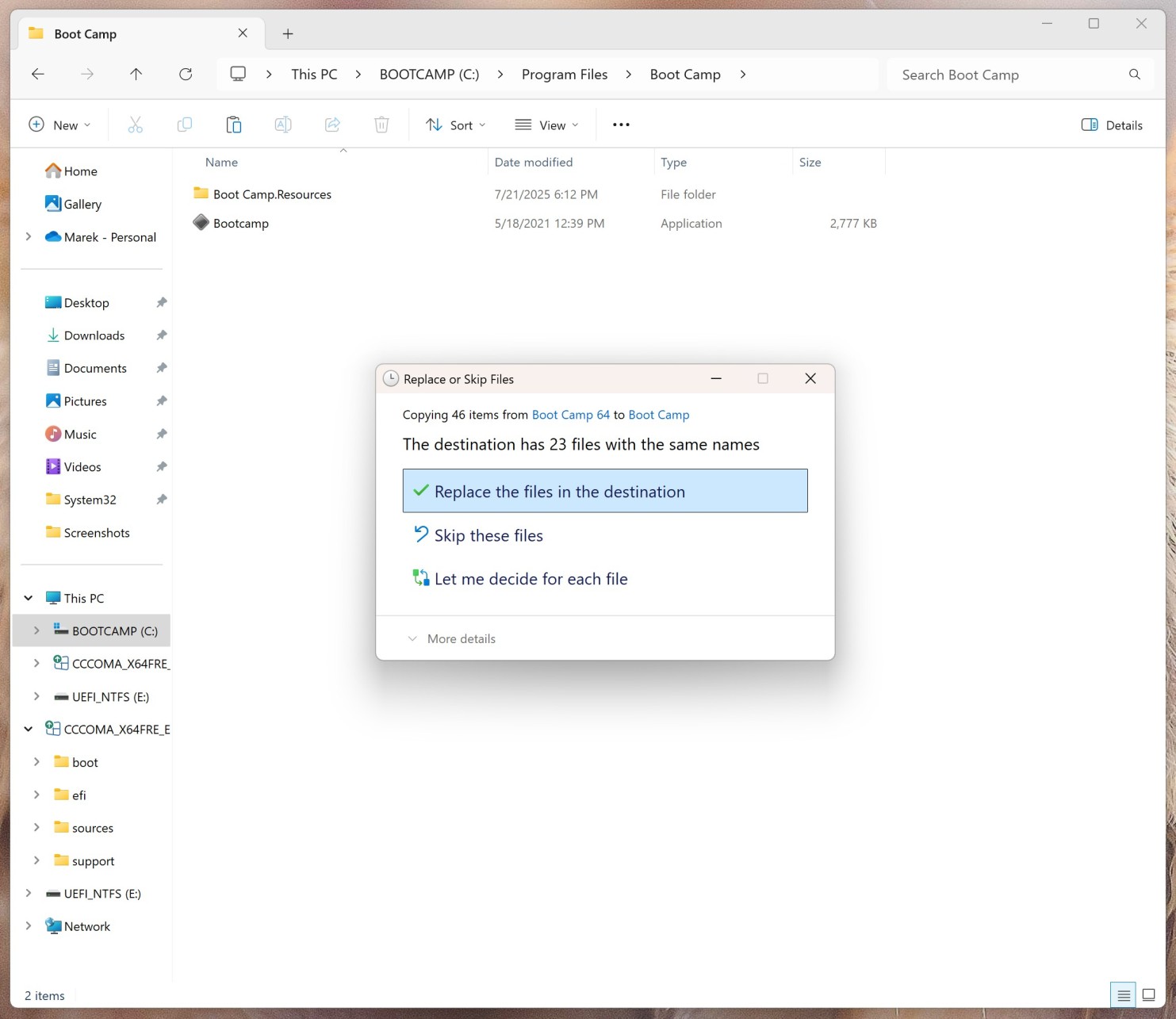Open the See more ellipsis menu
1176x1019 pixels.
(621, 125)
